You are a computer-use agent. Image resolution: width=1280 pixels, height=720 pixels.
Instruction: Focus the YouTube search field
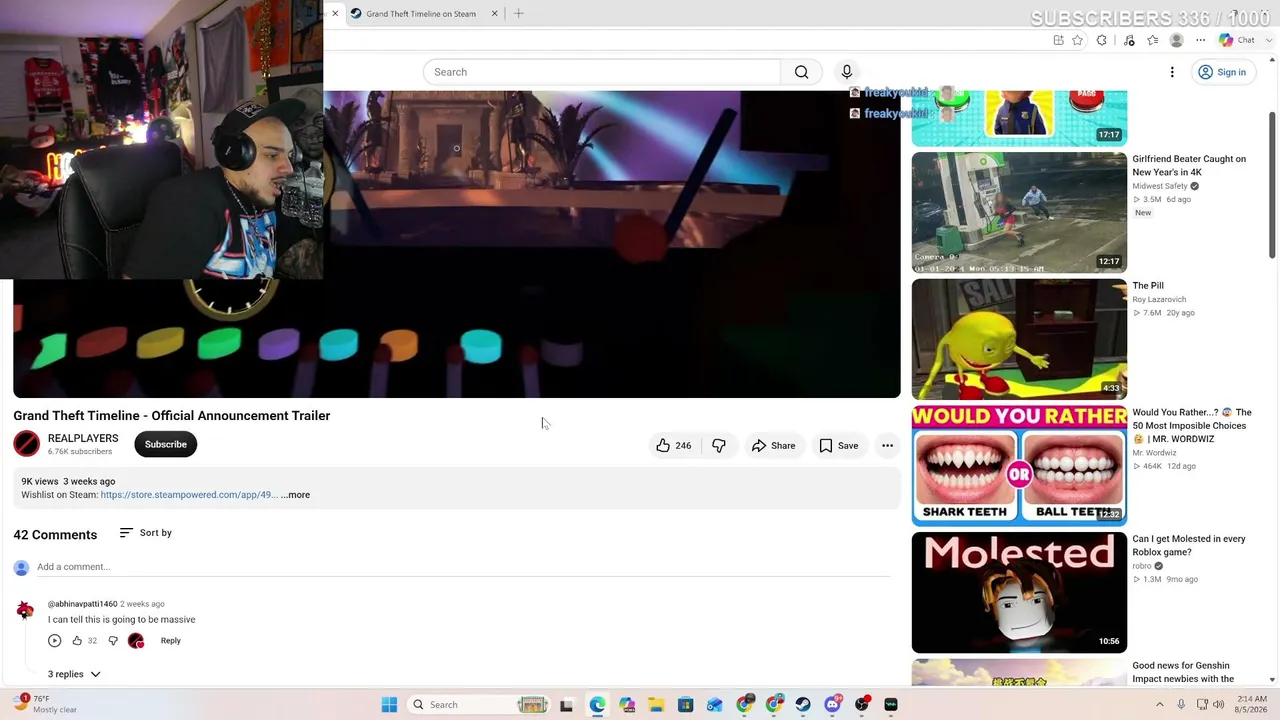tap(602, 72)
